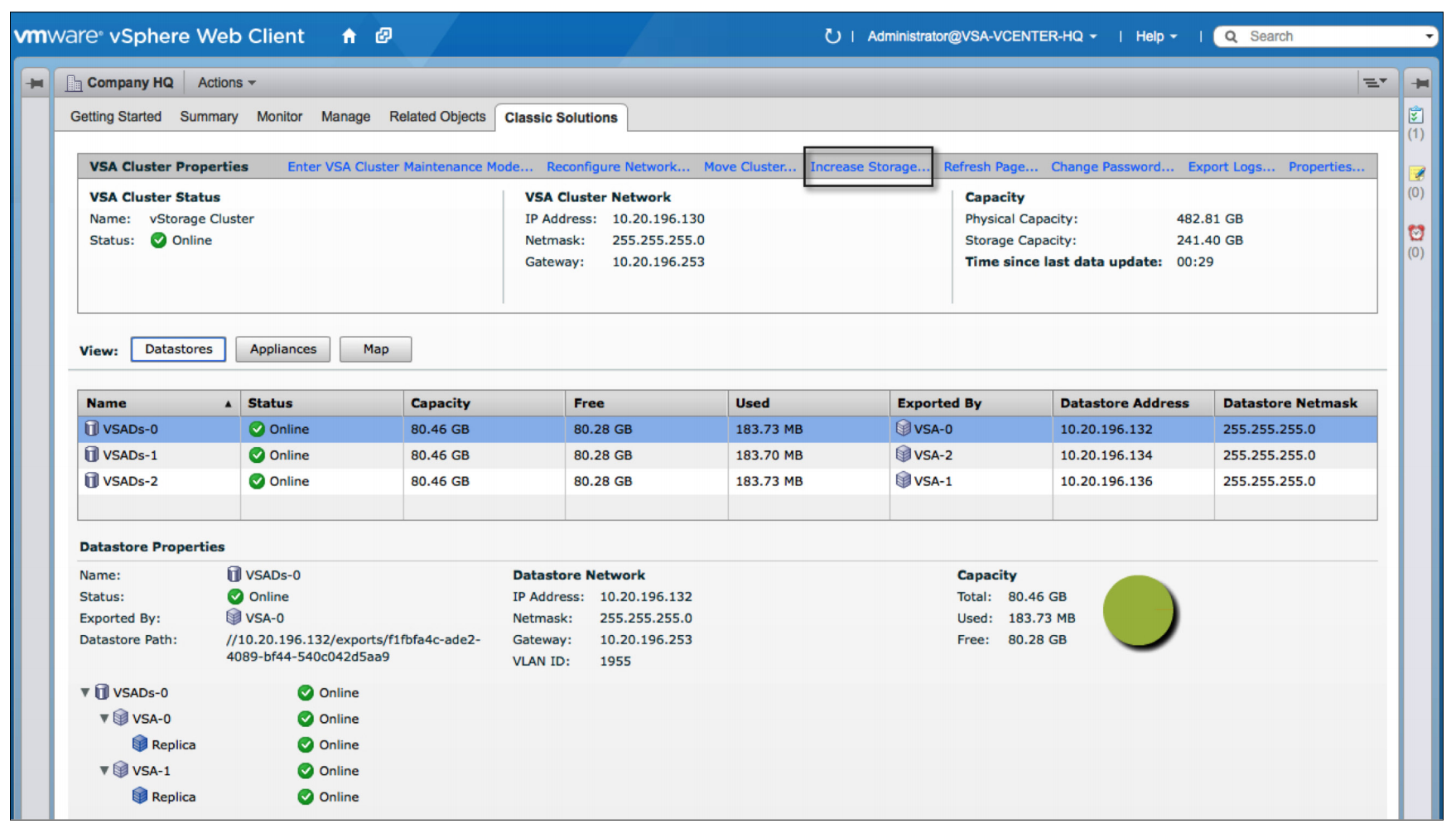The width and height of the screenshot is (1456, 828).
Task: Click datastore address 10.20.196.134
Action: click(1106, 455)
